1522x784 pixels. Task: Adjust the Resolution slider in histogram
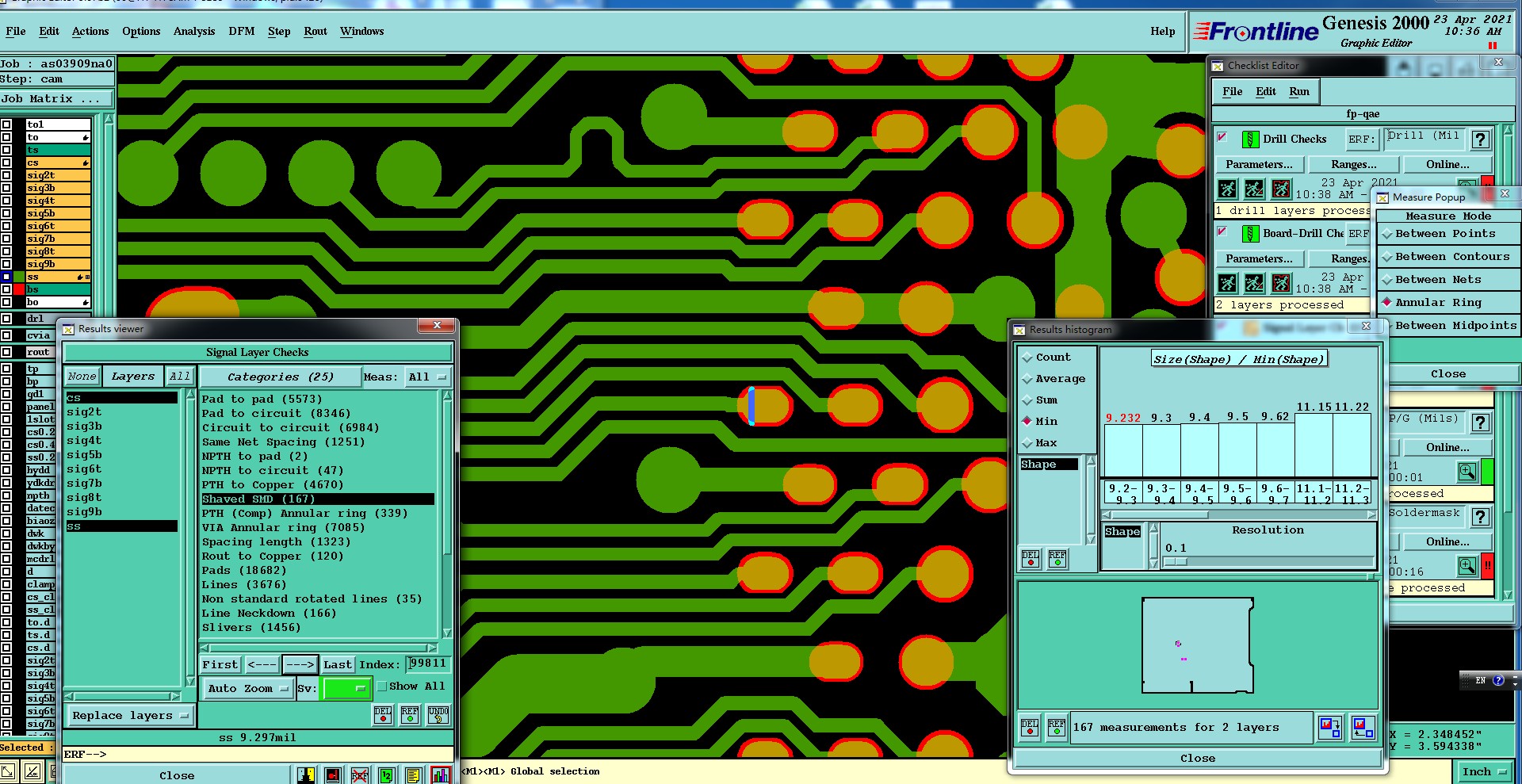[1176, 561]
